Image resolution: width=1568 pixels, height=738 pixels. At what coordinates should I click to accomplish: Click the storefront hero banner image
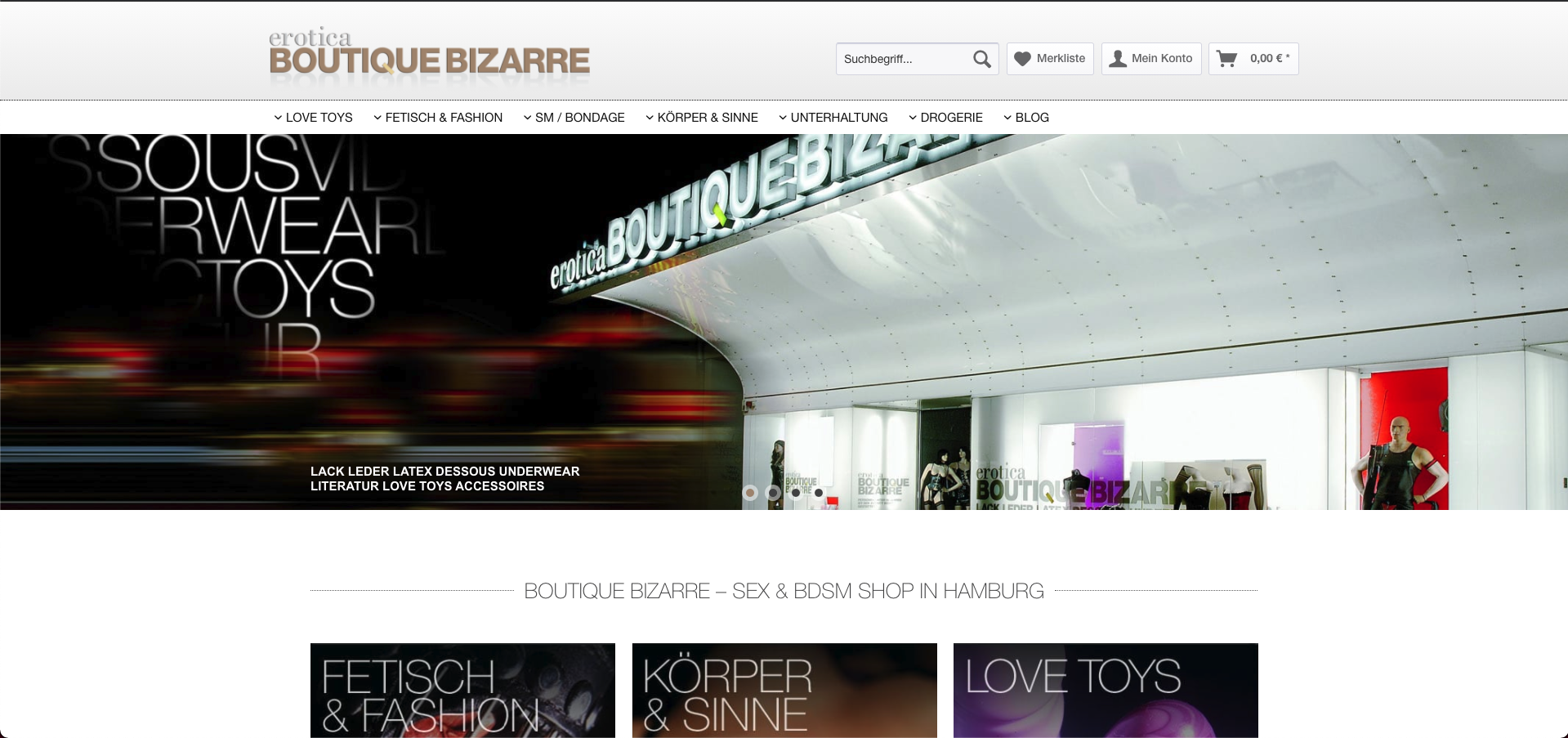(784, 322)
